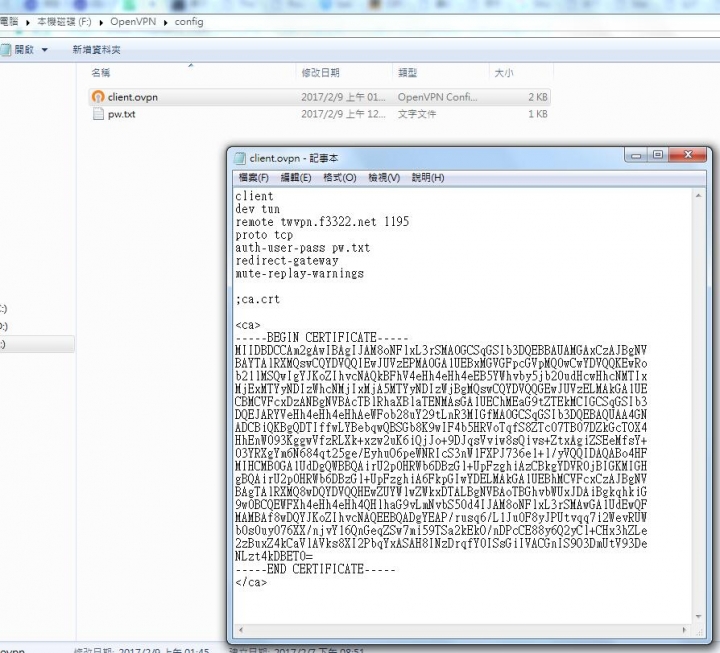Open the 編輯(E) menu in Notepad
The image size is (720, 653).
pyautogui.click(x=296, y=178)
